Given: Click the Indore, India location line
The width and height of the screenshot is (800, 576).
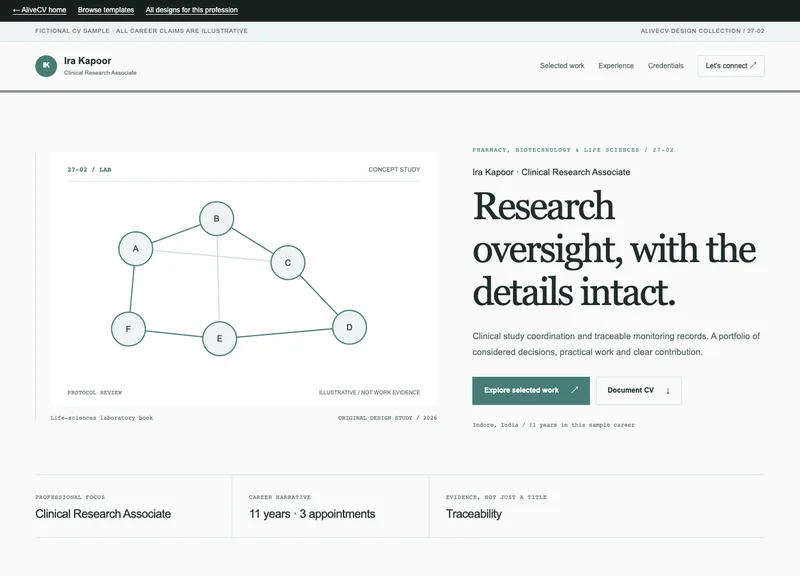Looking at the screenshot, I should tap(554, 424).
